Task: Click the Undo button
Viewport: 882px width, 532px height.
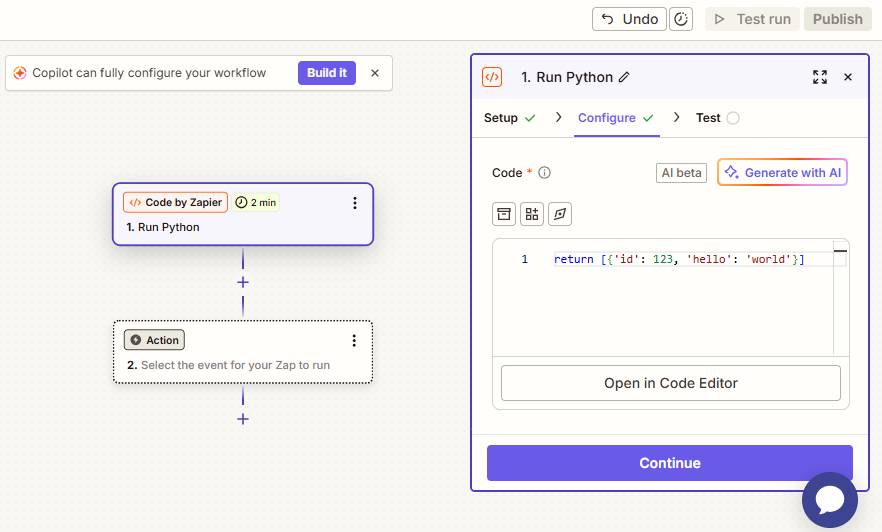Action: click(x=629, y=19)
